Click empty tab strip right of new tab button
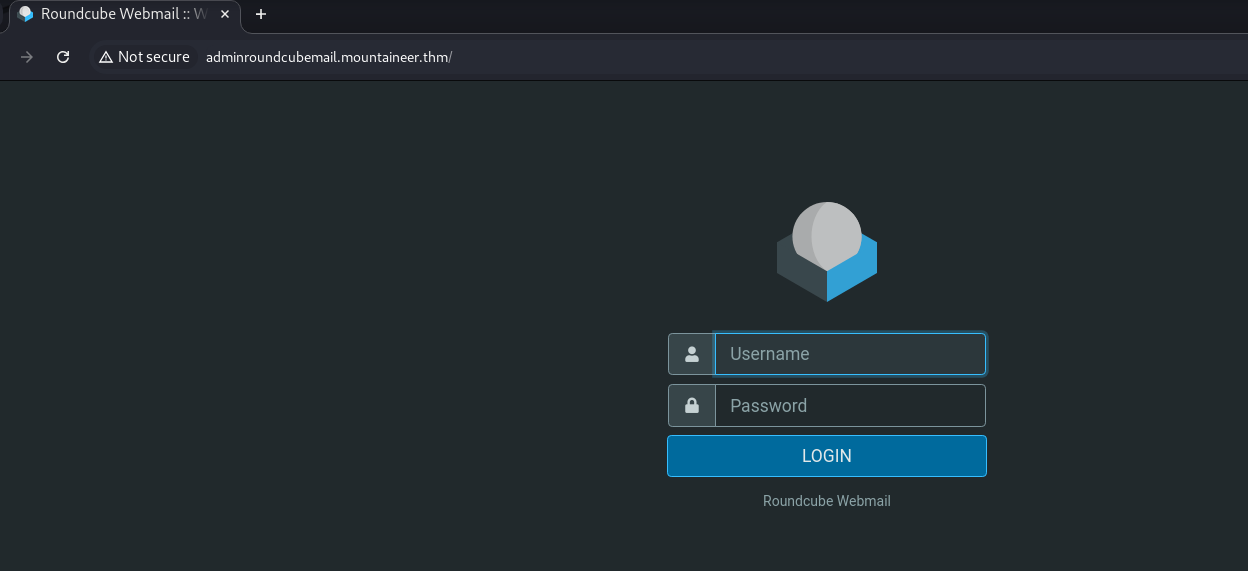 point(700,14)
